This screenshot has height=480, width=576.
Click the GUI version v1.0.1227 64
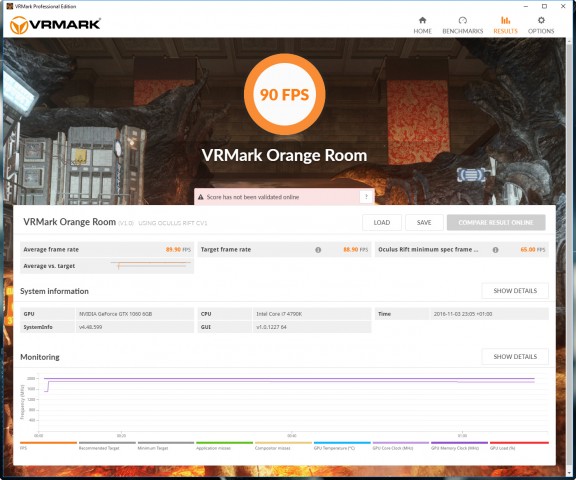(271, 327)
